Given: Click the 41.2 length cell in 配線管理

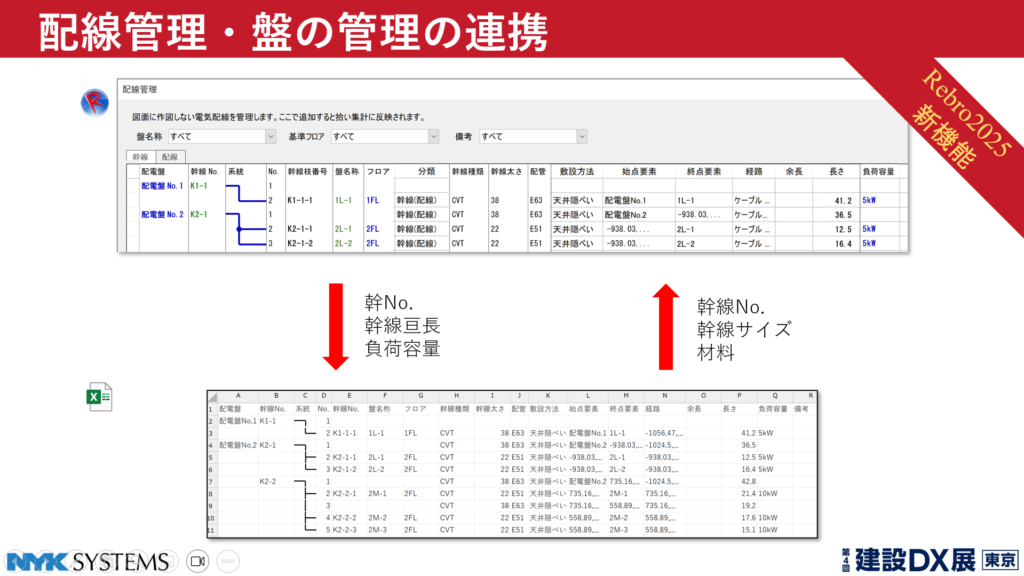Looking at the screenshot, I should (x=840, y=200).
